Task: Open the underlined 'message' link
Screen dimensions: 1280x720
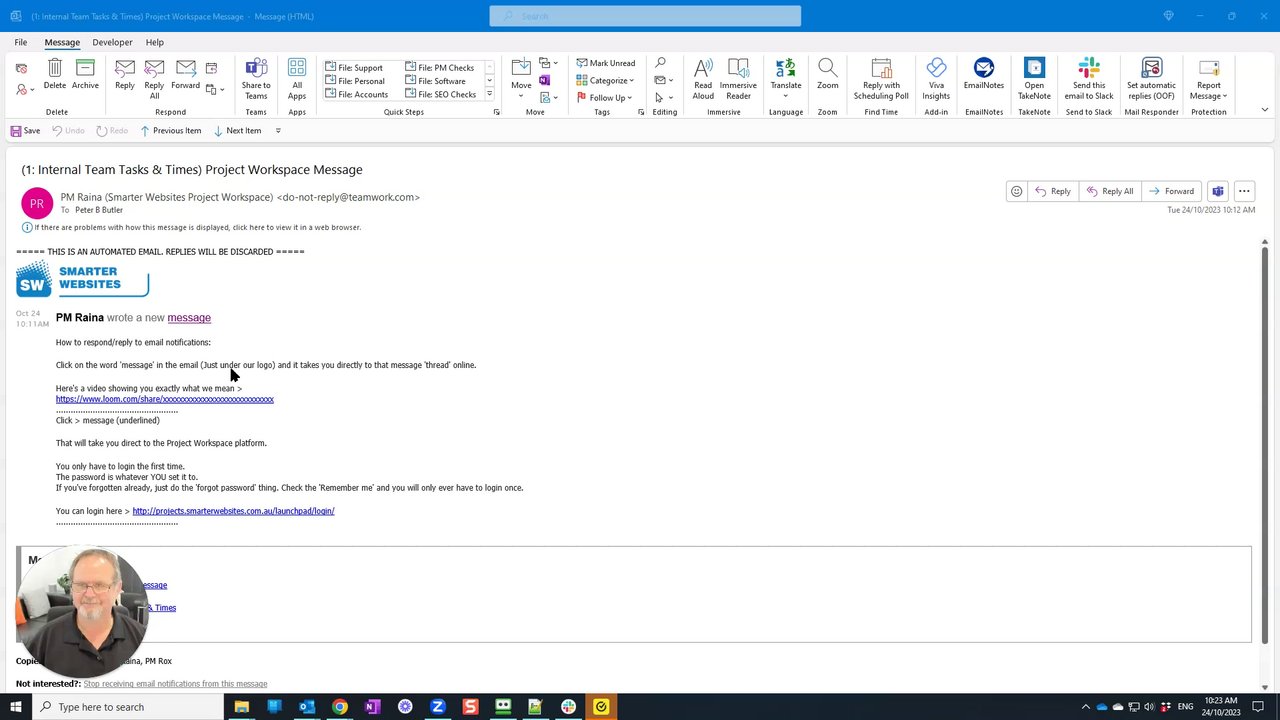Action: 189,318
